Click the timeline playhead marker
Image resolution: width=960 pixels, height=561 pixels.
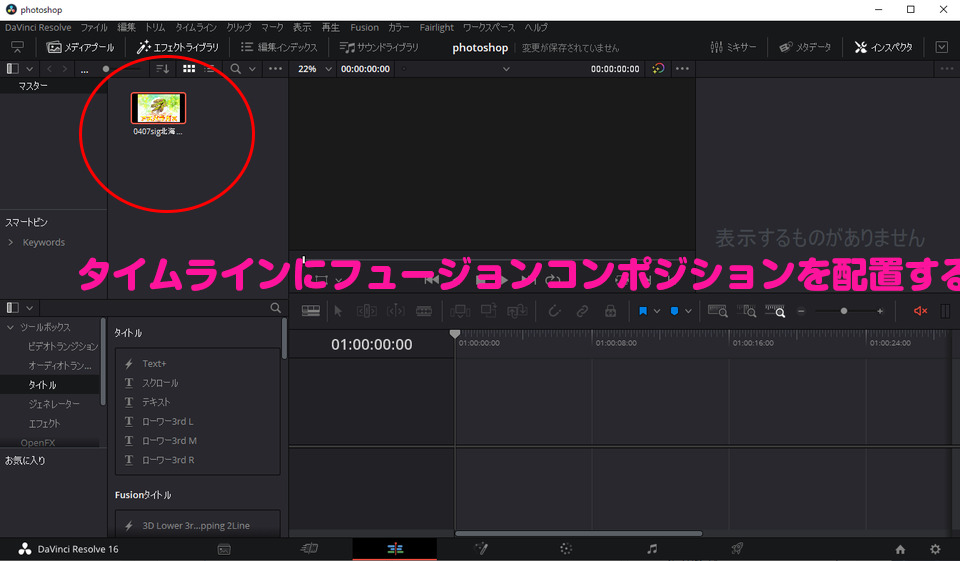tap(454, 334)
